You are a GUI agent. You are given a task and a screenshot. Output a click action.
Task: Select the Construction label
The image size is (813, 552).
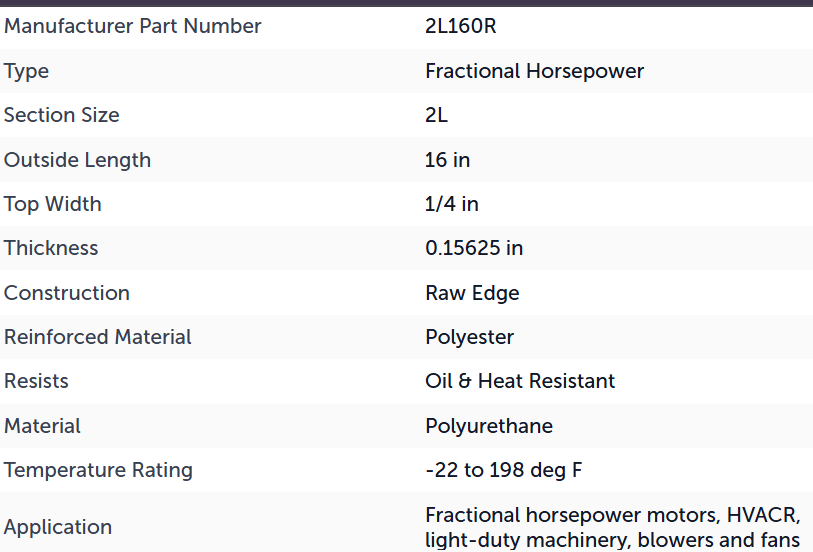pyautogui.click(x=67, y=293)
